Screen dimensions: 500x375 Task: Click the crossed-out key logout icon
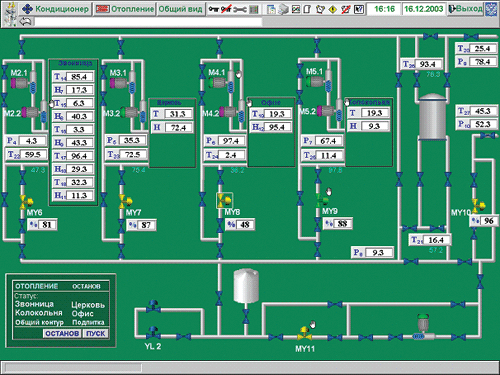226,9
